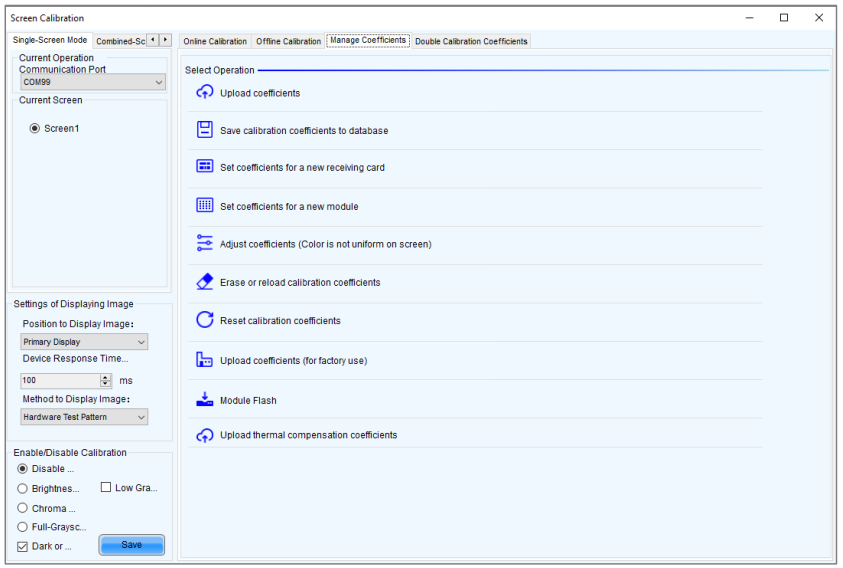The image size is (843, 568).
Task: Open Reset calibration coefficients text
Action: (x=280, y=321)
